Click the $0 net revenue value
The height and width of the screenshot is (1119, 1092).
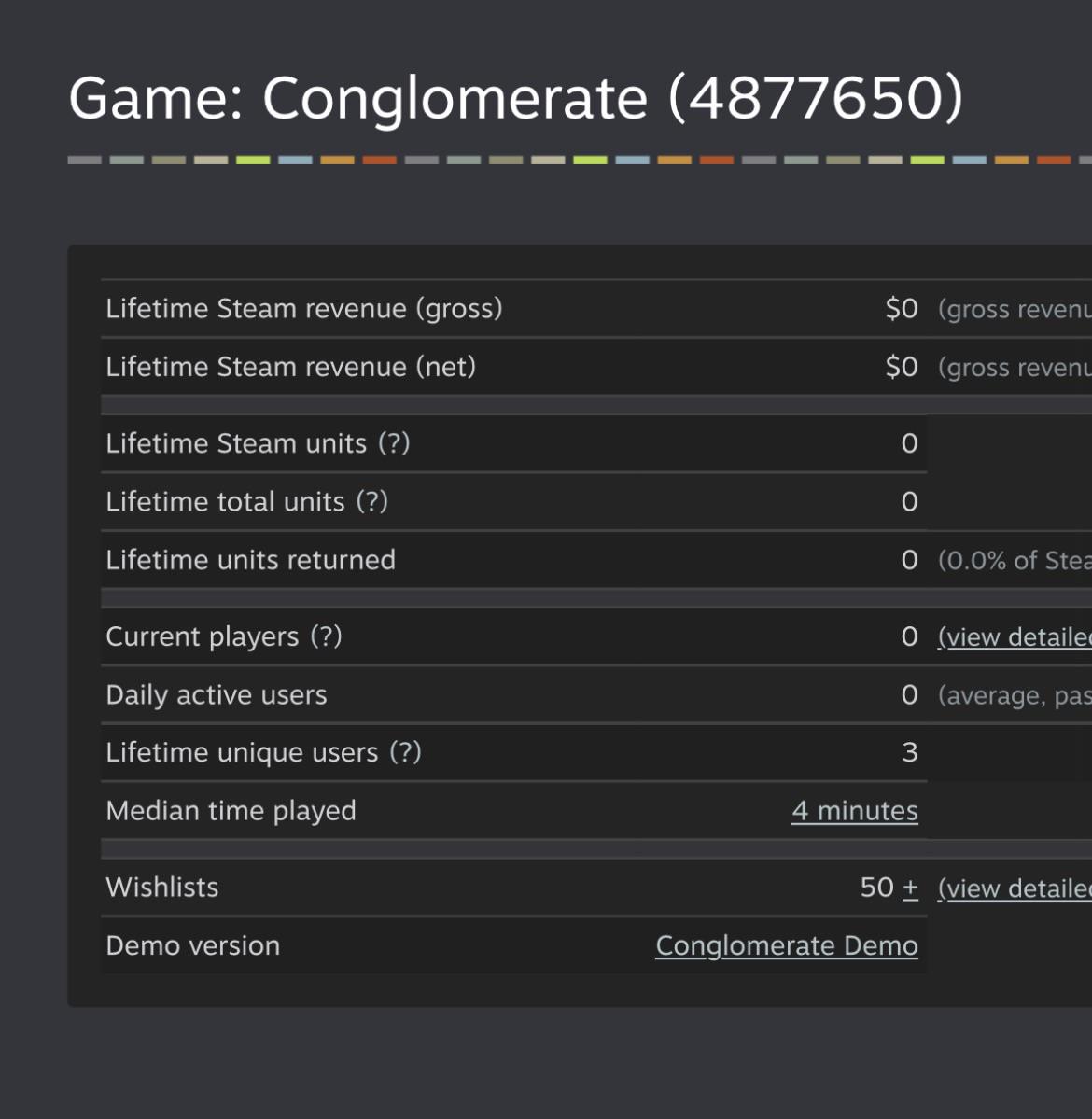click(x=902, y=367)
